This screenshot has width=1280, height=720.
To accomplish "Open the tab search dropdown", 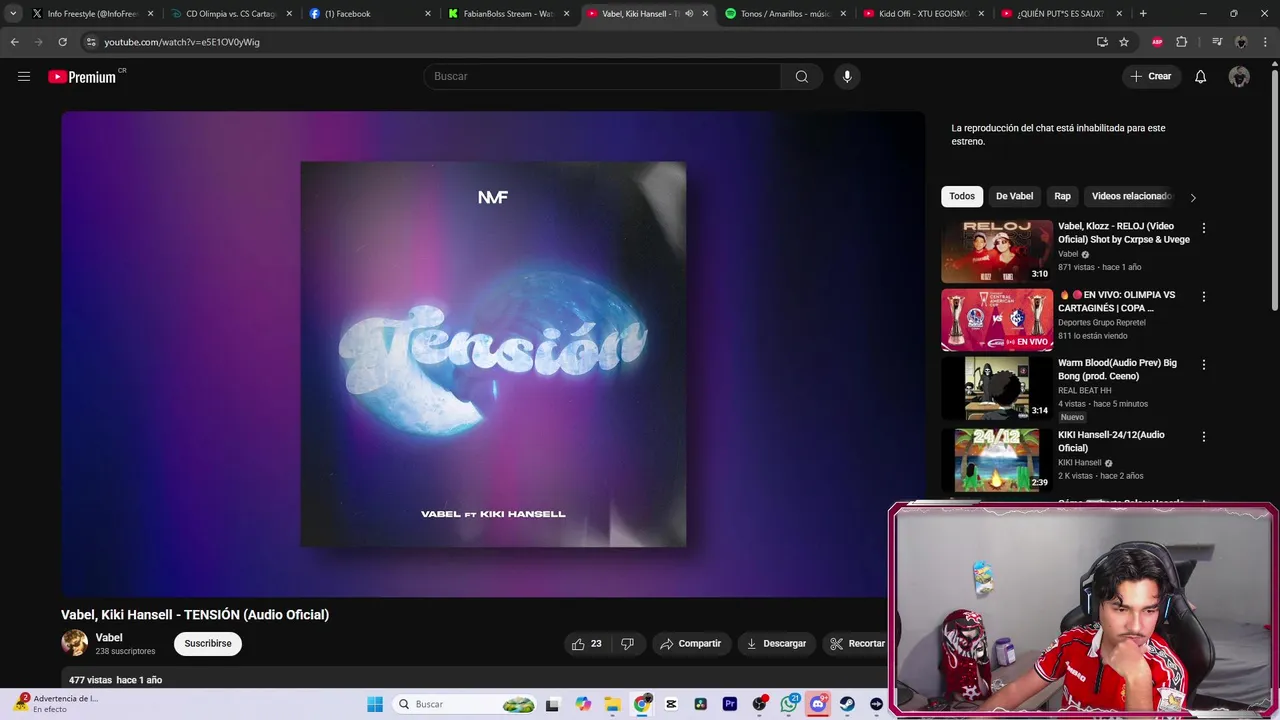I will [13, 14].
